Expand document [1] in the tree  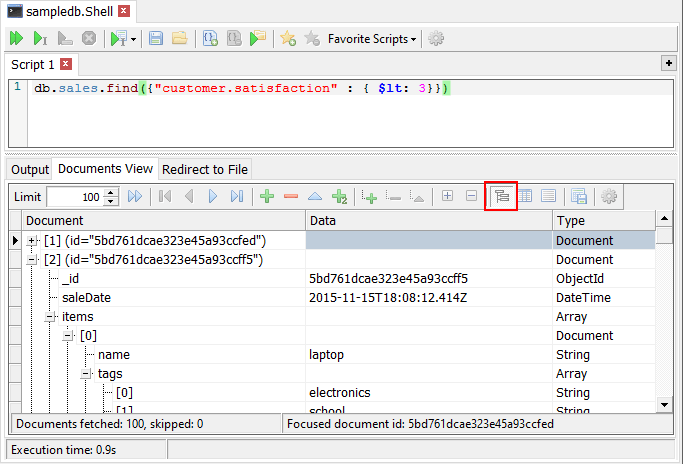(x=33, y=241)
